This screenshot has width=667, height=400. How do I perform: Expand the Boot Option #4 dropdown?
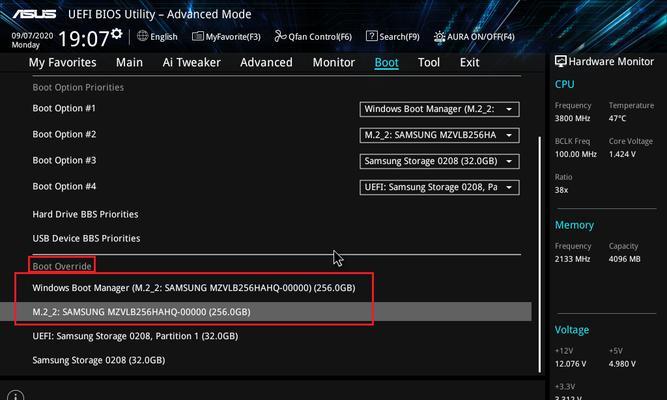pos(439,187)
